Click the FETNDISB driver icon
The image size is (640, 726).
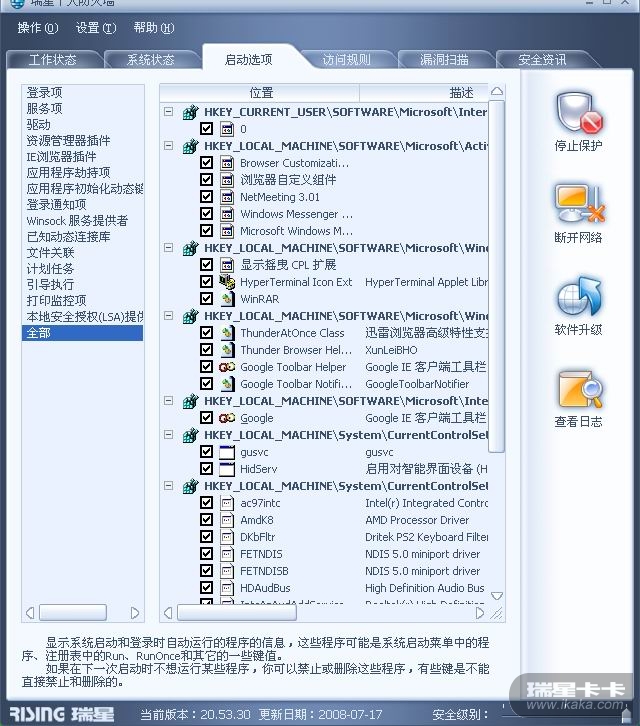pyautogui.click(x=227, y=571)
